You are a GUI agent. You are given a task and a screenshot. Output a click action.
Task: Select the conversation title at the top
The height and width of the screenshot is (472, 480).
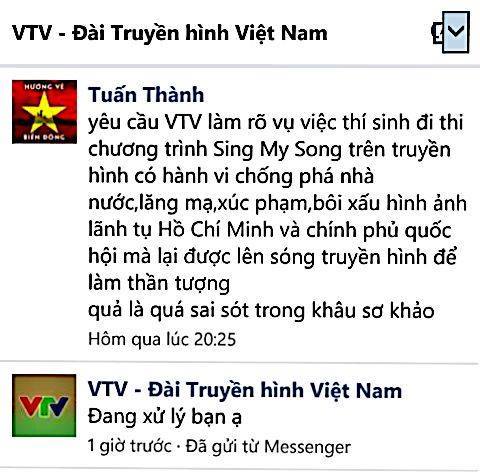point(170,33)
